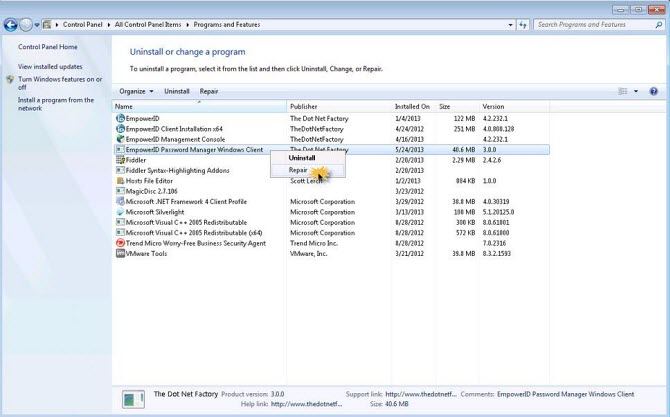Click the Back navigation arrow button
670x417 pixels.
tap(10, 25)
